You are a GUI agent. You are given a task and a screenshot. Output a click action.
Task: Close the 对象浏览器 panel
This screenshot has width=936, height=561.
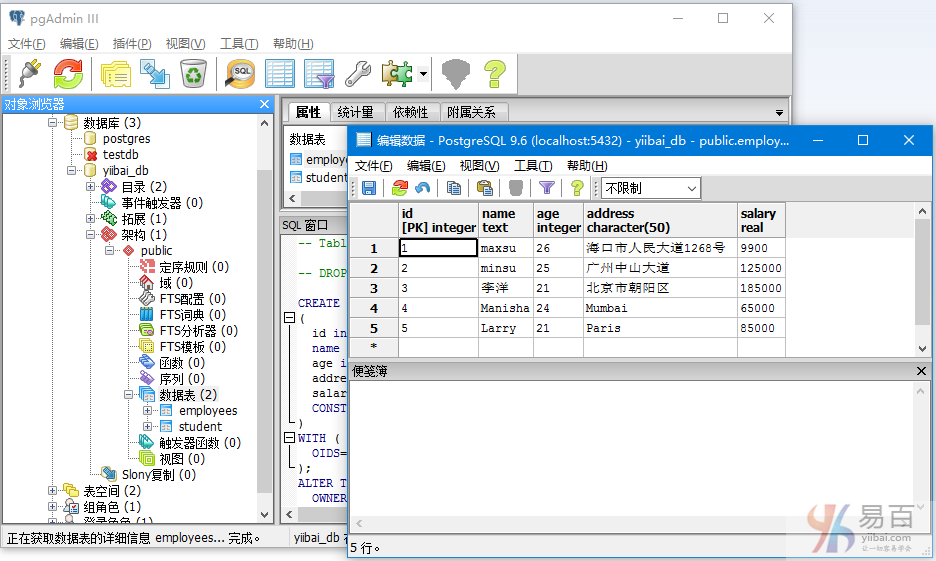264,104
